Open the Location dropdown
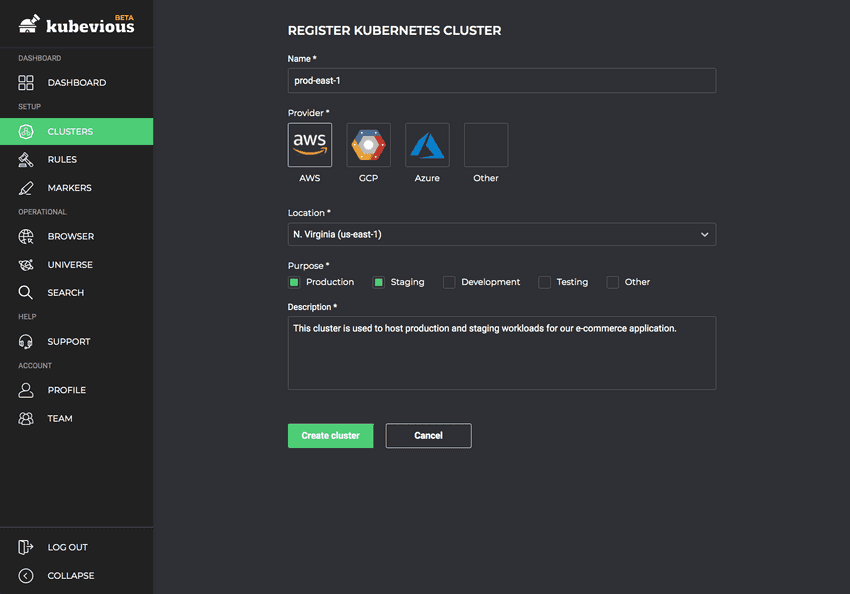 tap(501, 234)
